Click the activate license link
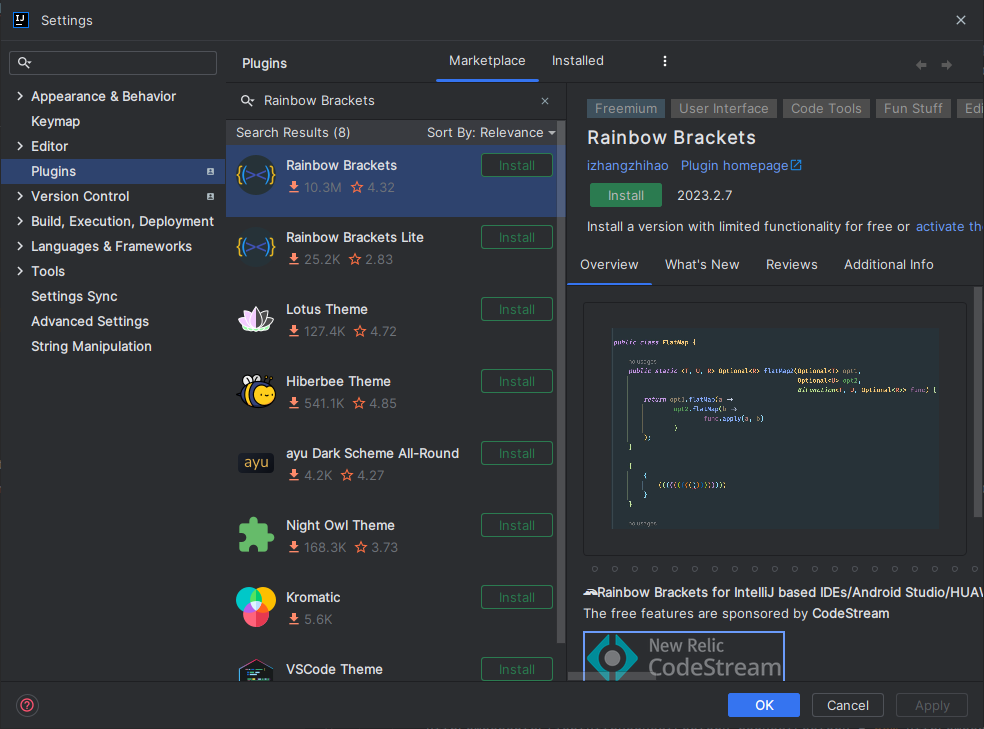Viewport: 984px width, 729px height. pos(949,226)
